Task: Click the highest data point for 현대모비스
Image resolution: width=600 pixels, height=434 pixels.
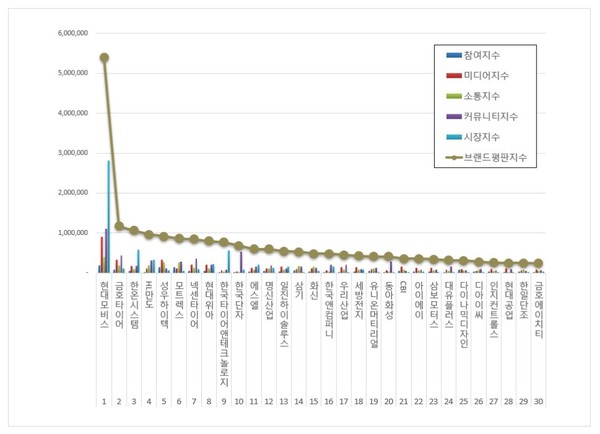Action: point(104,57)
